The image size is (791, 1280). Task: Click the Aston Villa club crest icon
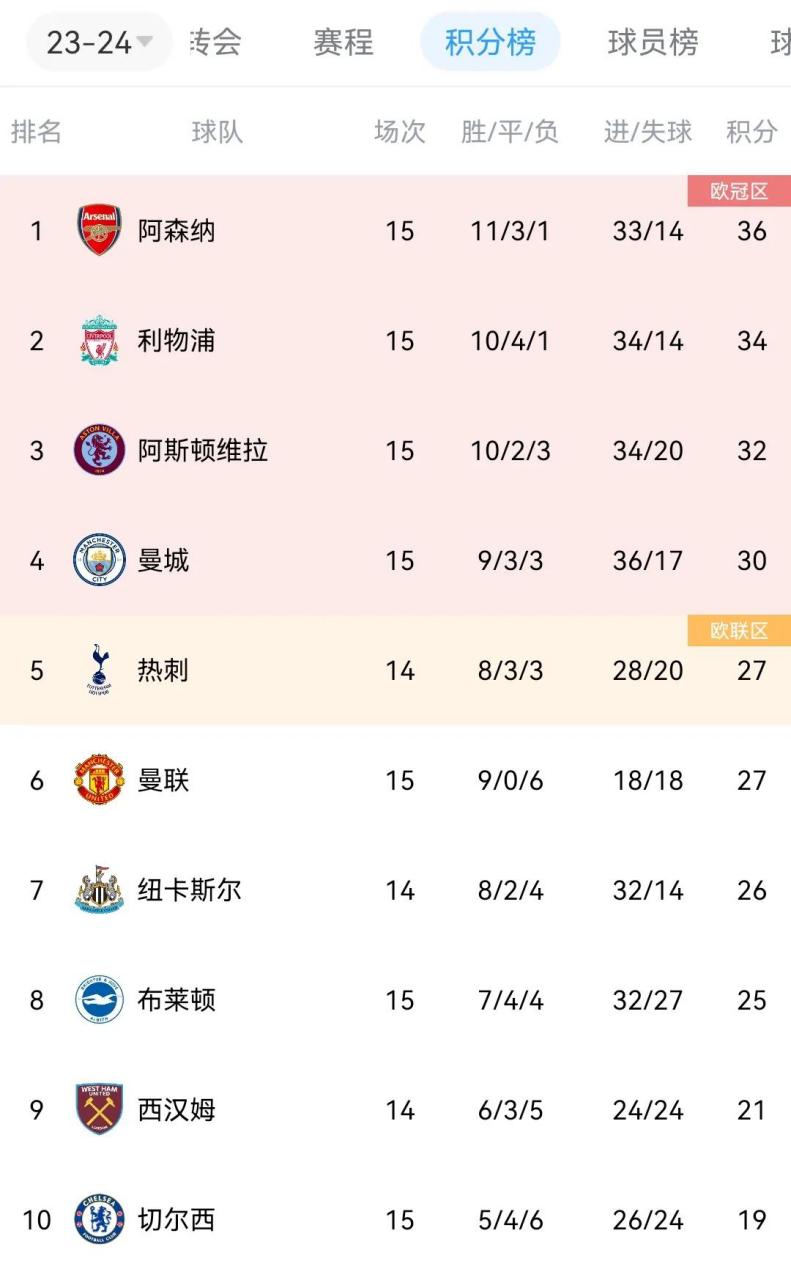(98, 451)
